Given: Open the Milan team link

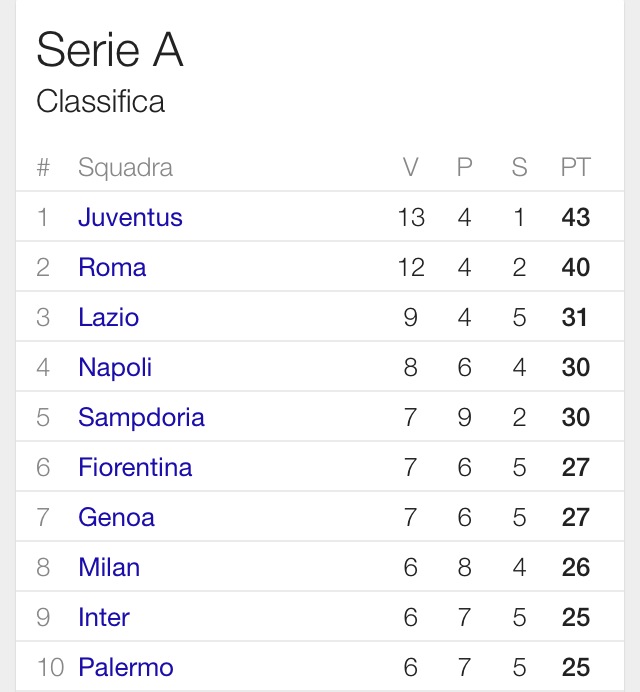Looking at the screenshot, I should pyautogui.click(x=109, y=567).
